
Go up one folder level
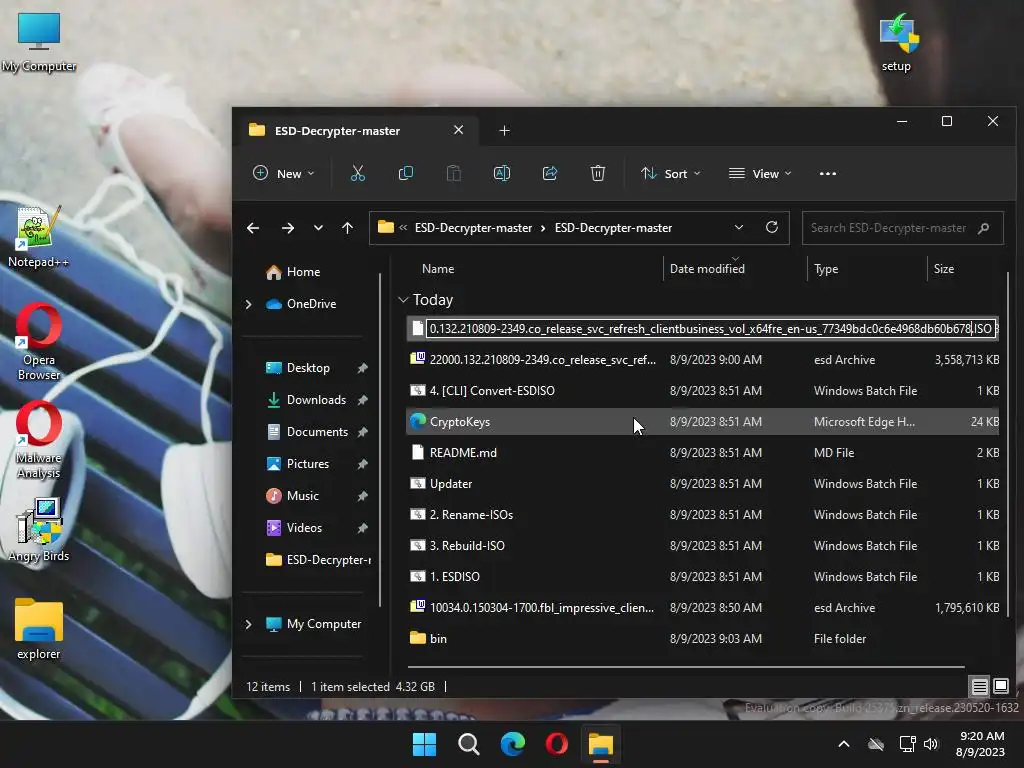pos(347,228)
